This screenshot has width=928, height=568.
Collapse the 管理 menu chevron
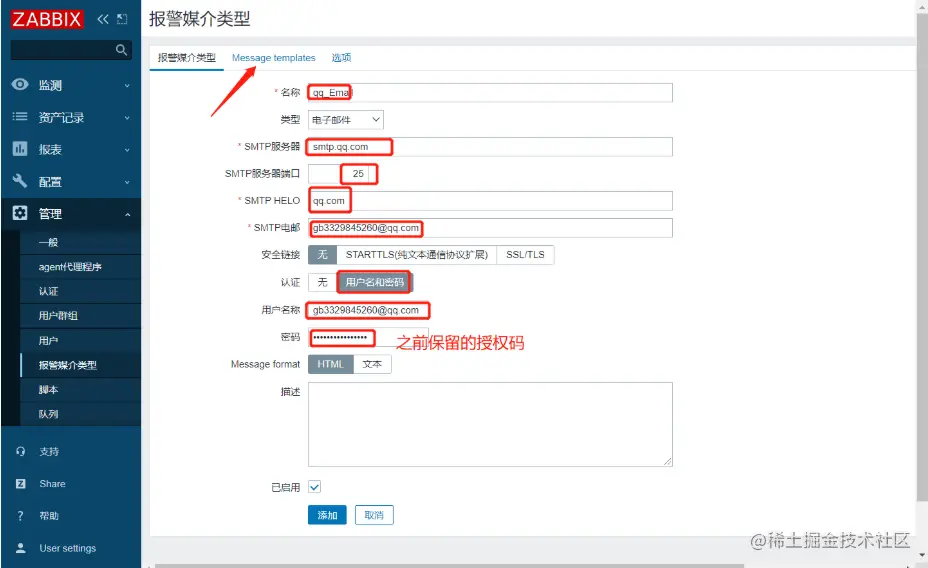127,214
